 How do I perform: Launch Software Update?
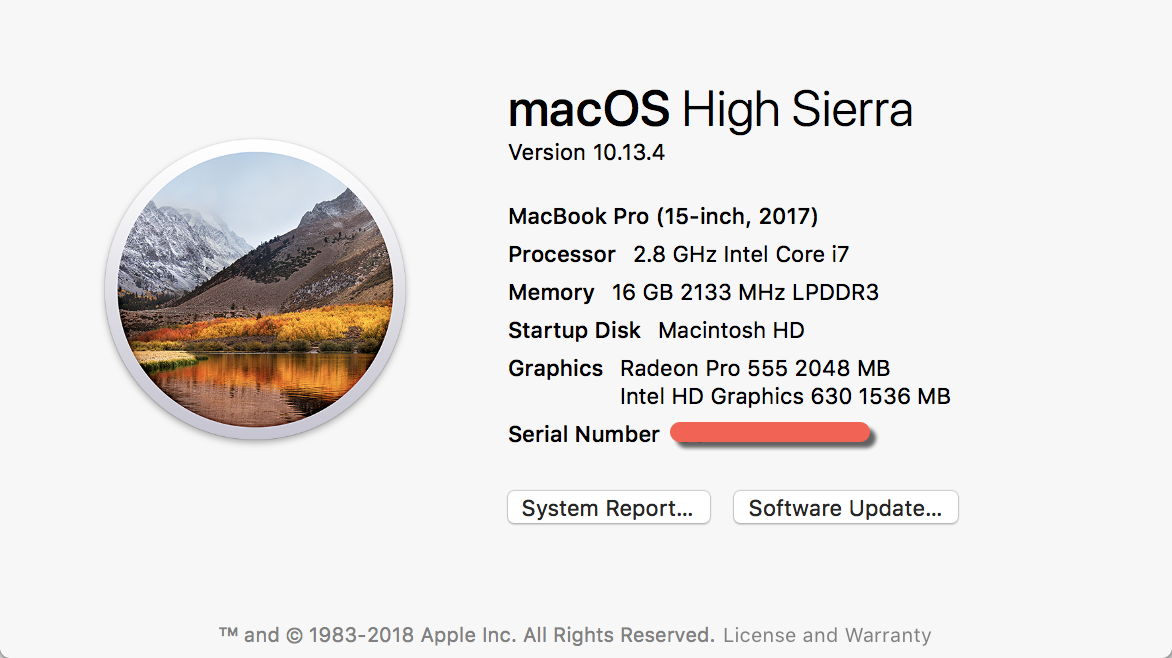[845, 508]
